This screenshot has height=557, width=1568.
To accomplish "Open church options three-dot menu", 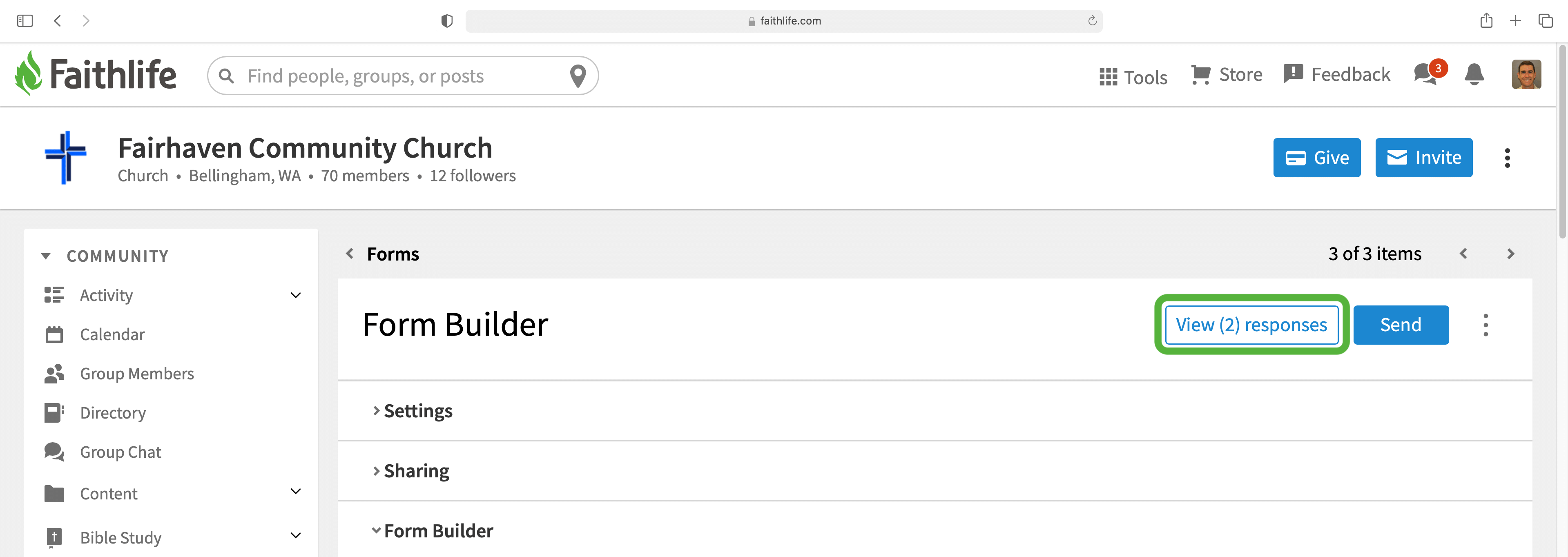I will (1507, 158).
